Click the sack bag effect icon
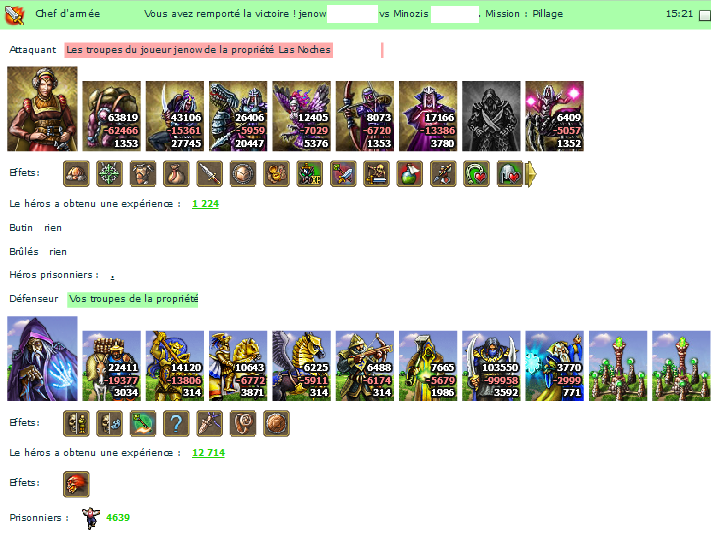The width and height of the screenshot is (713, 534). coord(176,174)
